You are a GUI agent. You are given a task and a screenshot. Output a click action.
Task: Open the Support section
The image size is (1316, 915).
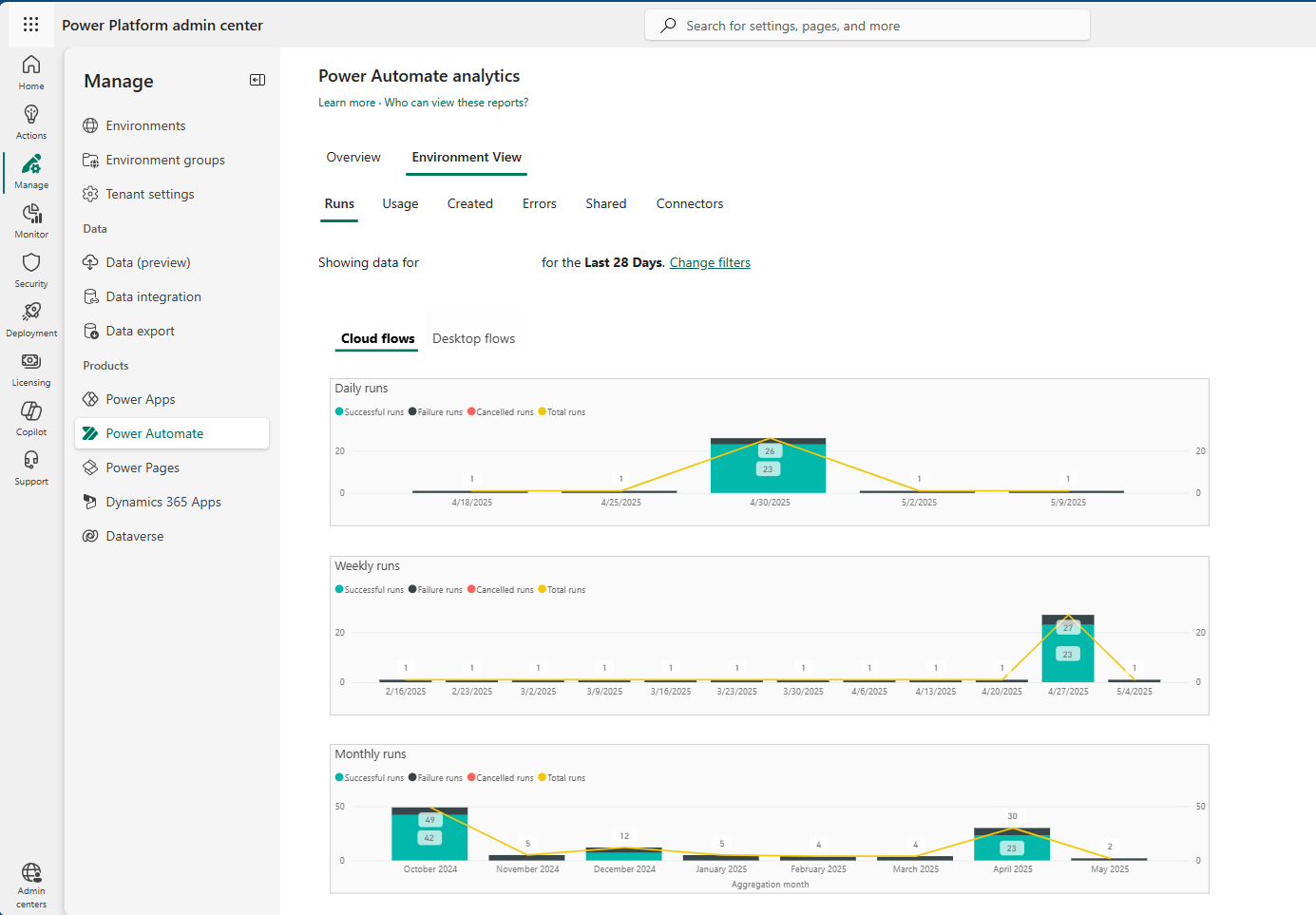31,467
